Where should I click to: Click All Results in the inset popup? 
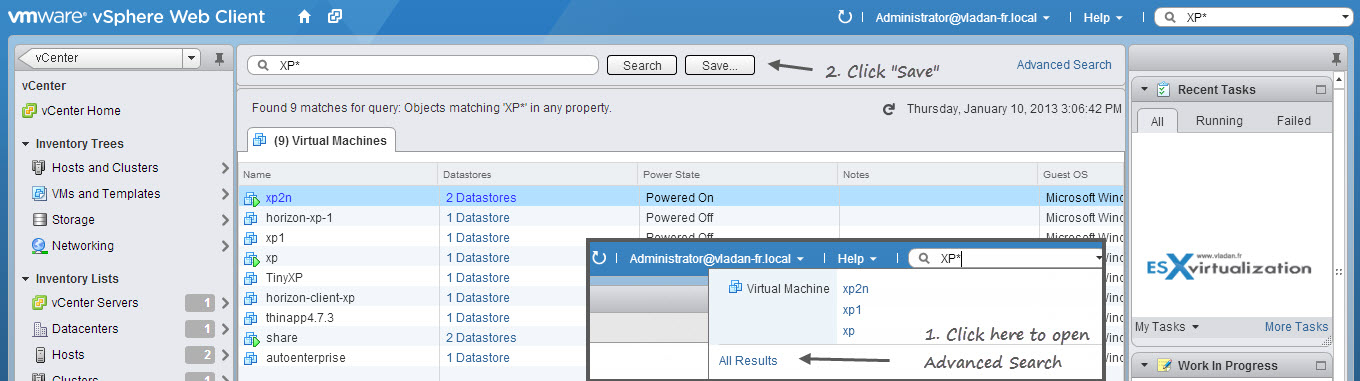(748, 361)
